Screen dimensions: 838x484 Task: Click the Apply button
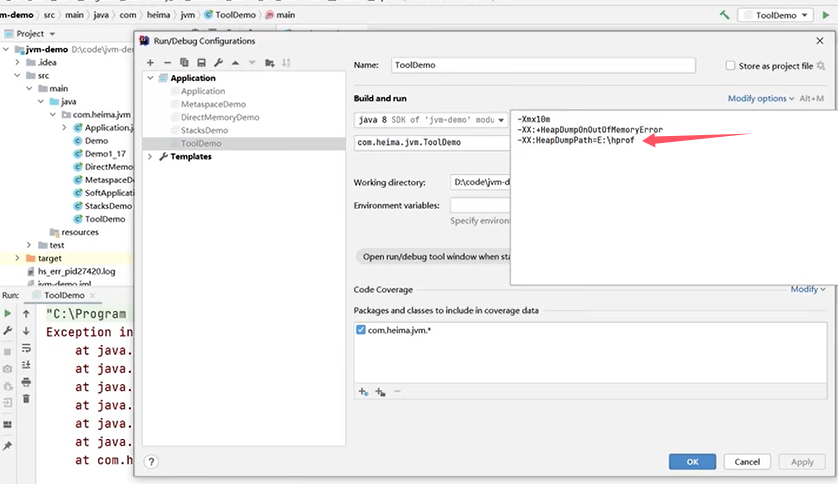(802, 462)
